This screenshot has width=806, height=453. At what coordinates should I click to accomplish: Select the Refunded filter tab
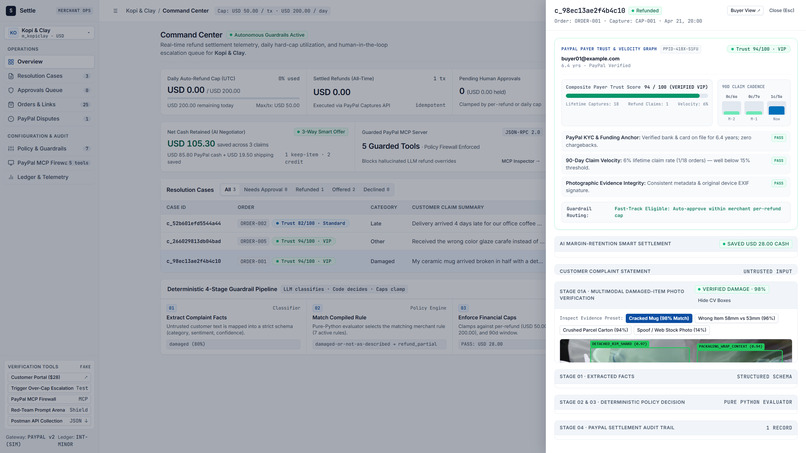pos(309,190)
